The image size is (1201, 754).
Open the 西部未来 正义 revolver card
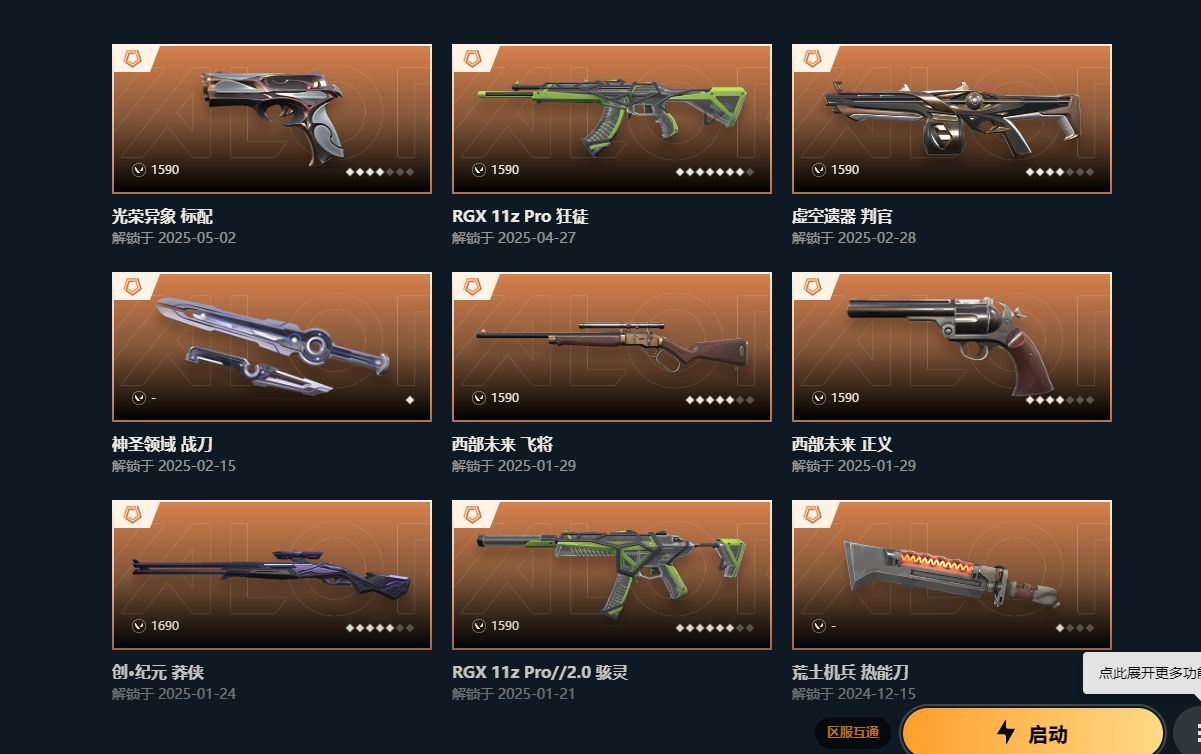(952, 347)
